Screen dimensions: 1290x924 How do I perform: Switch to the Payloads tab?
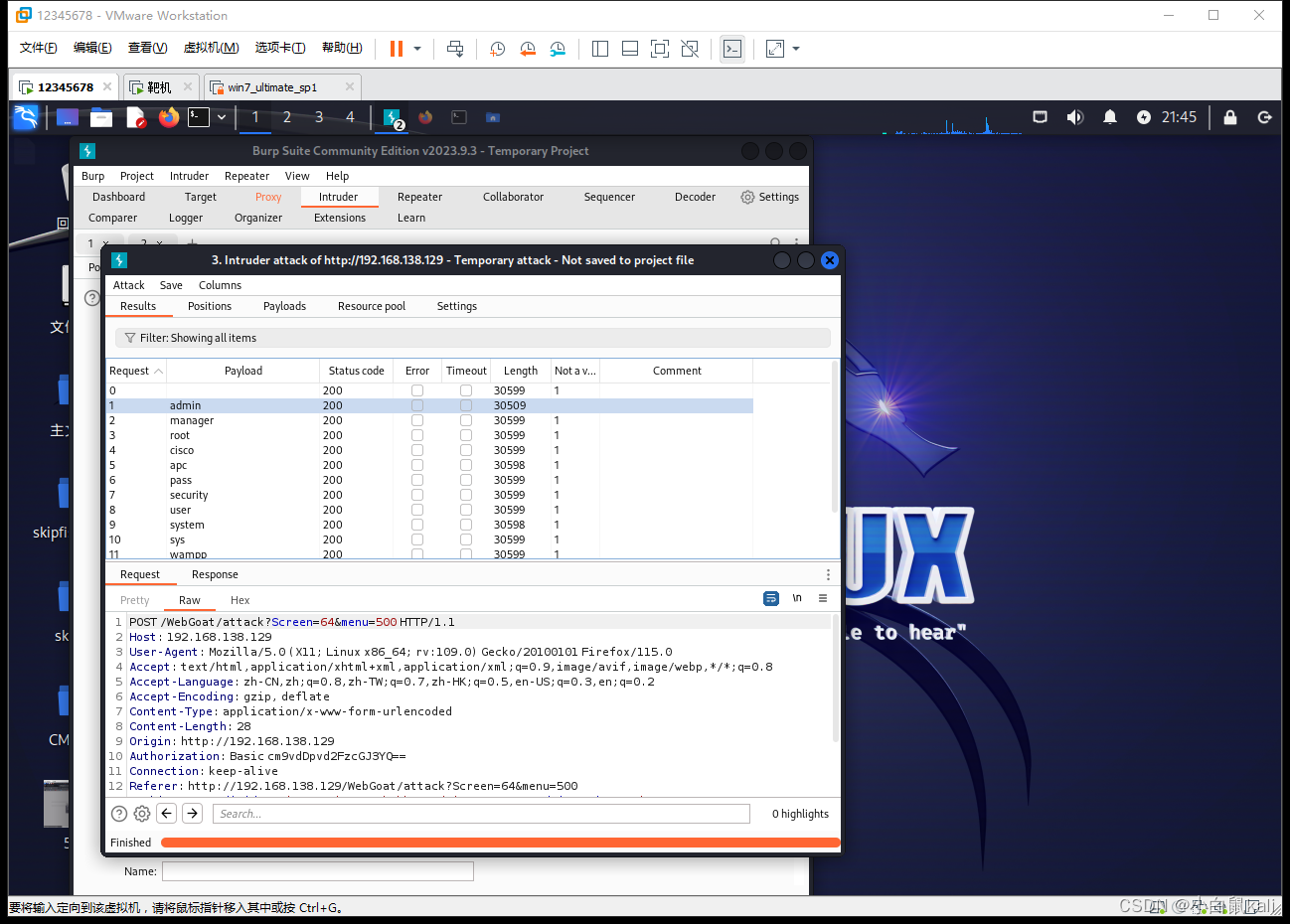point(284,306)
